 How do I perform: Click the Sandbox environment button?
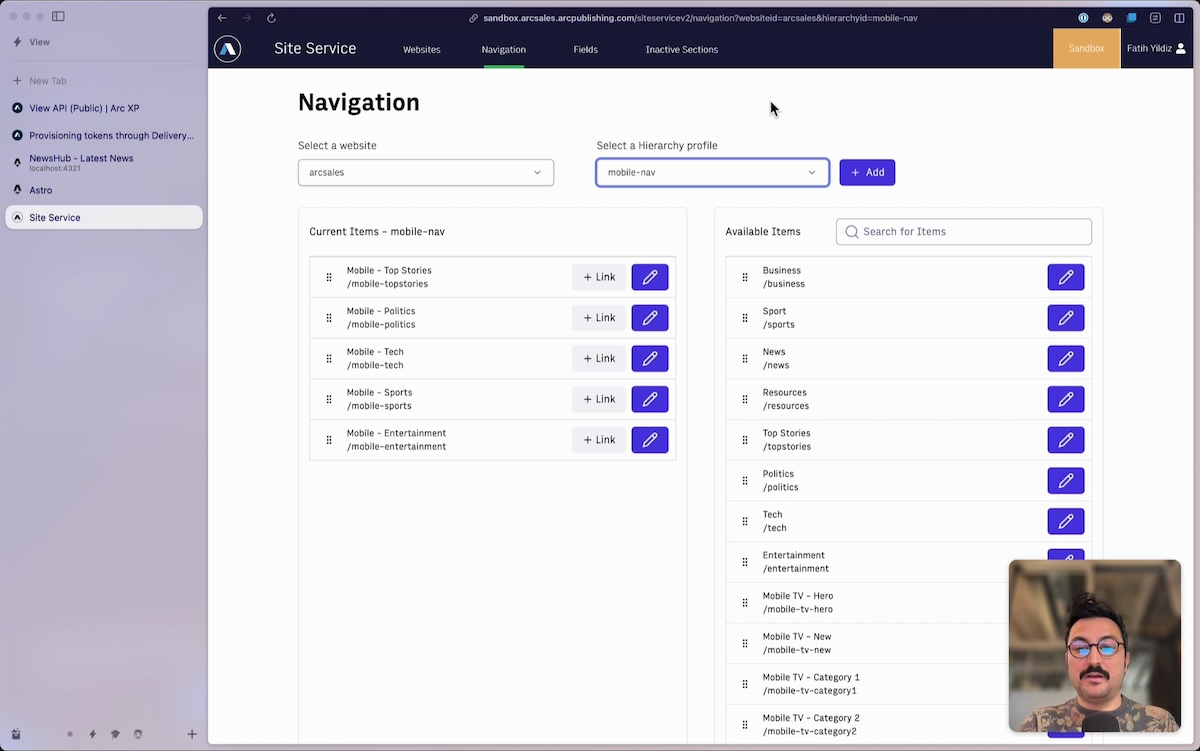point(1086,48)
